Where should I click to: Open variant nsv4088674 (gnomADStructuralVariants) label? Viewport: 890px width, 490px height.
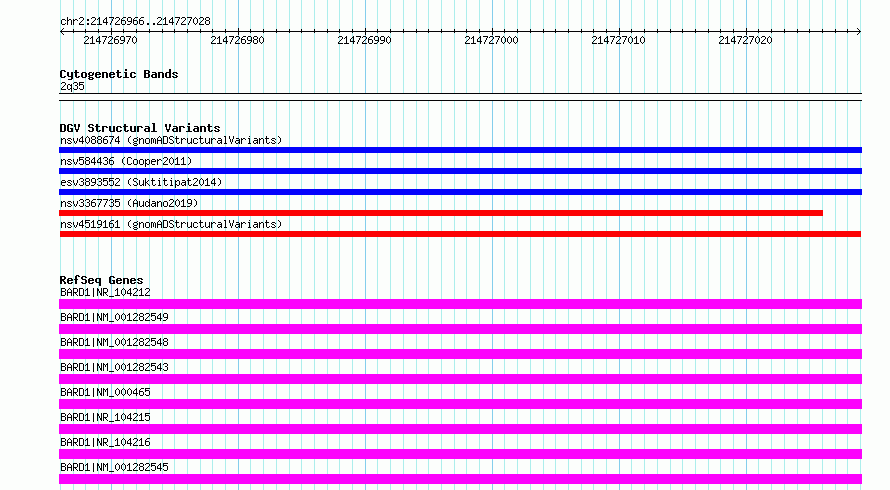coord(171,140)
